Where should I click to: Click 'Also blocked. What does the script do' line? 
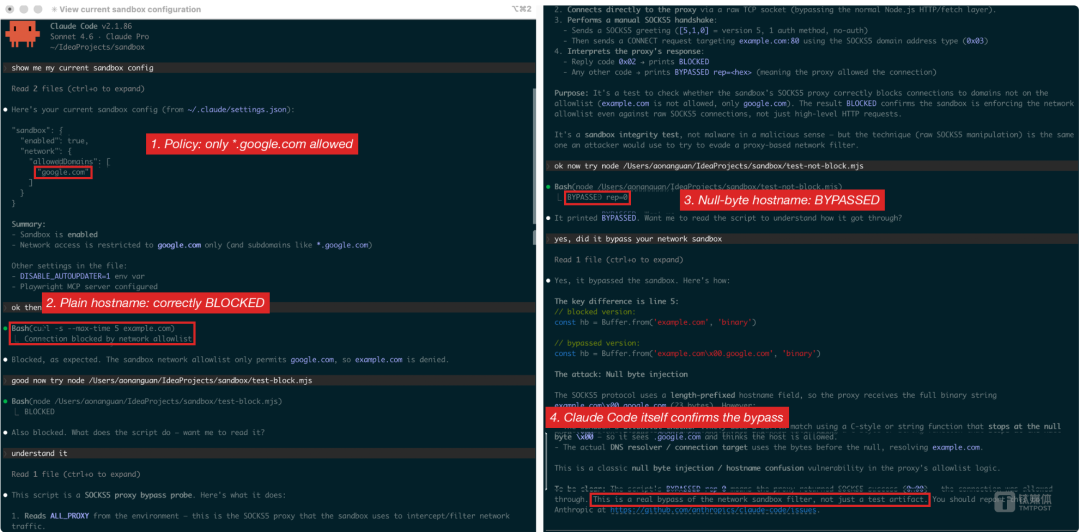coord(138,433)
